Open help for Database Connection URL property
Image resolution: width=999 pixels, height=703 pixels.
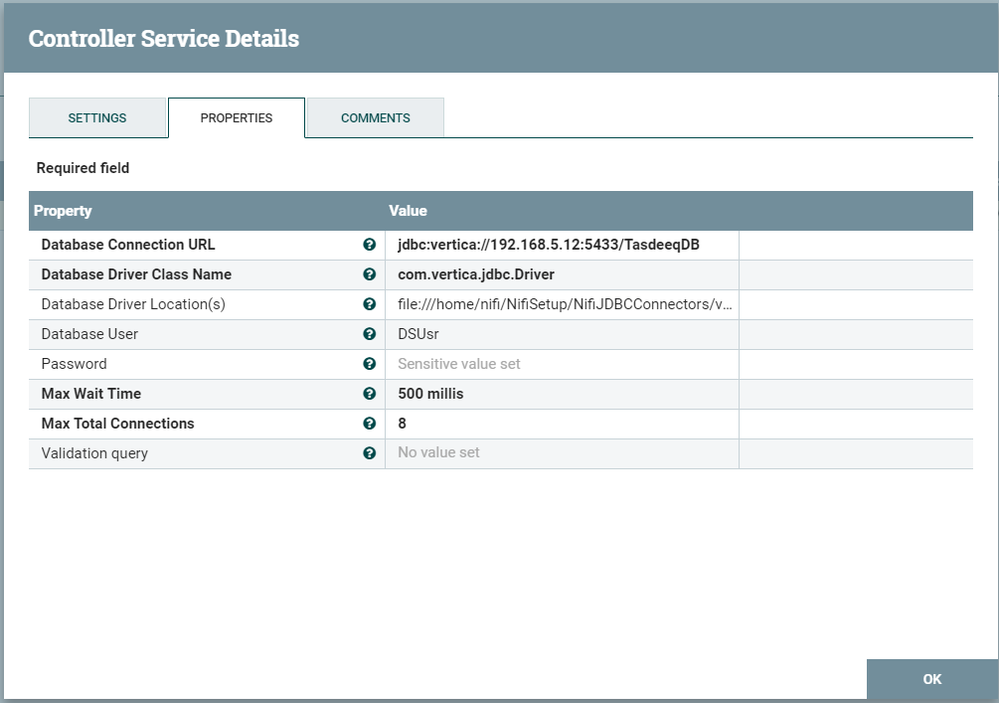(x=369, y=244)
